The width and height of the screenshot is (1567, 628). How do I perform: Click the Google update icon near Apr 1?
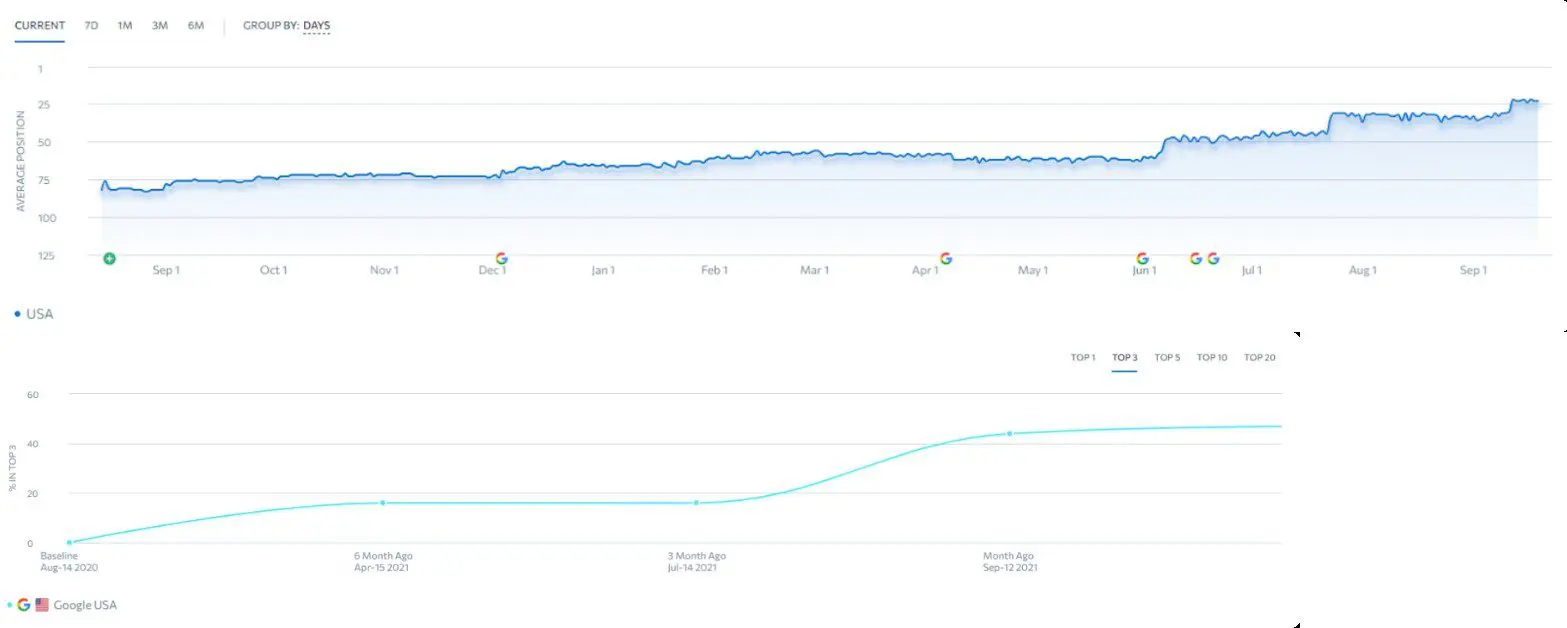[x=946, y=258]
